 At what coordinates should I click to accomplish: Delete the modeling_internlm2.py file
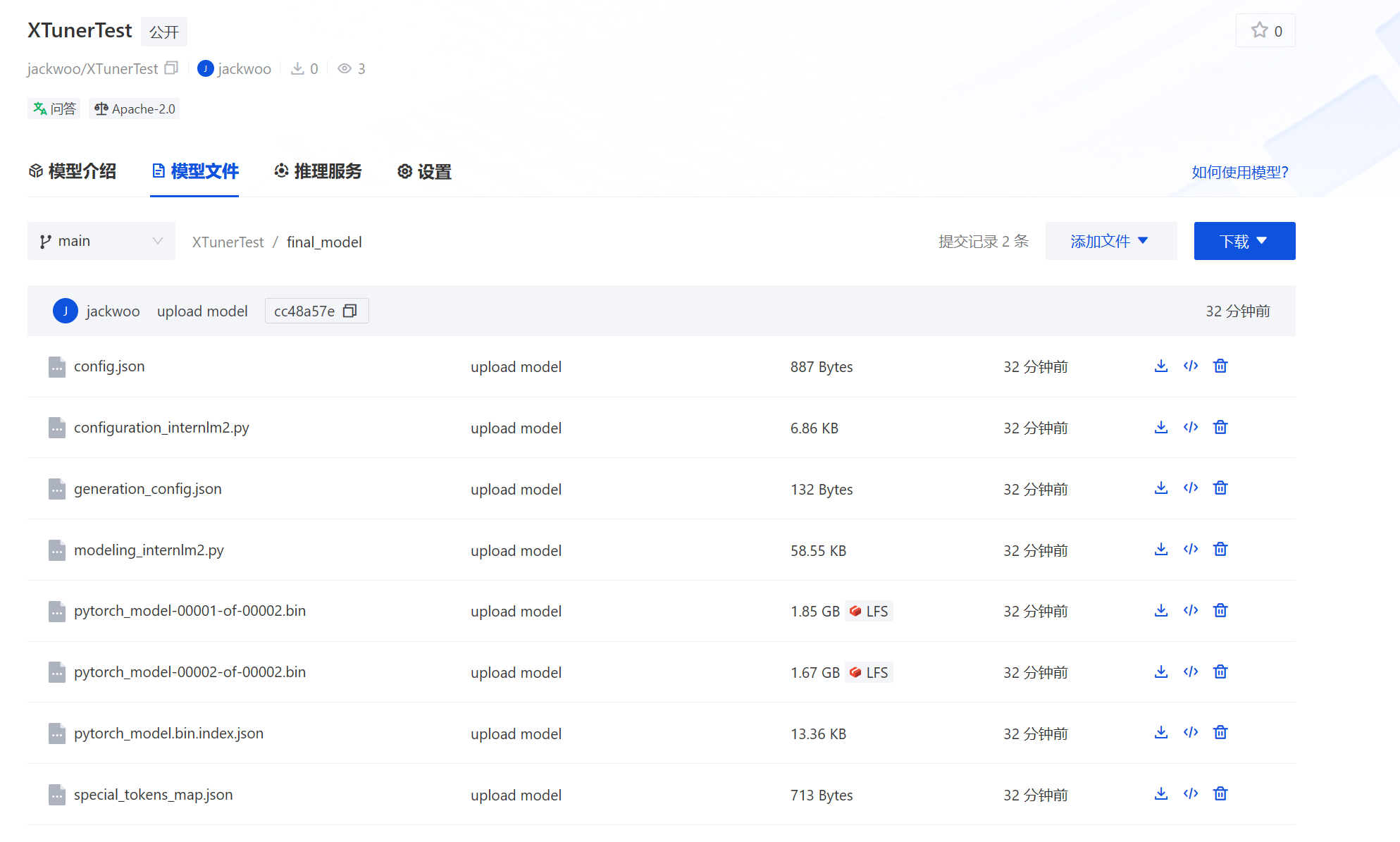pos(1220,549)
